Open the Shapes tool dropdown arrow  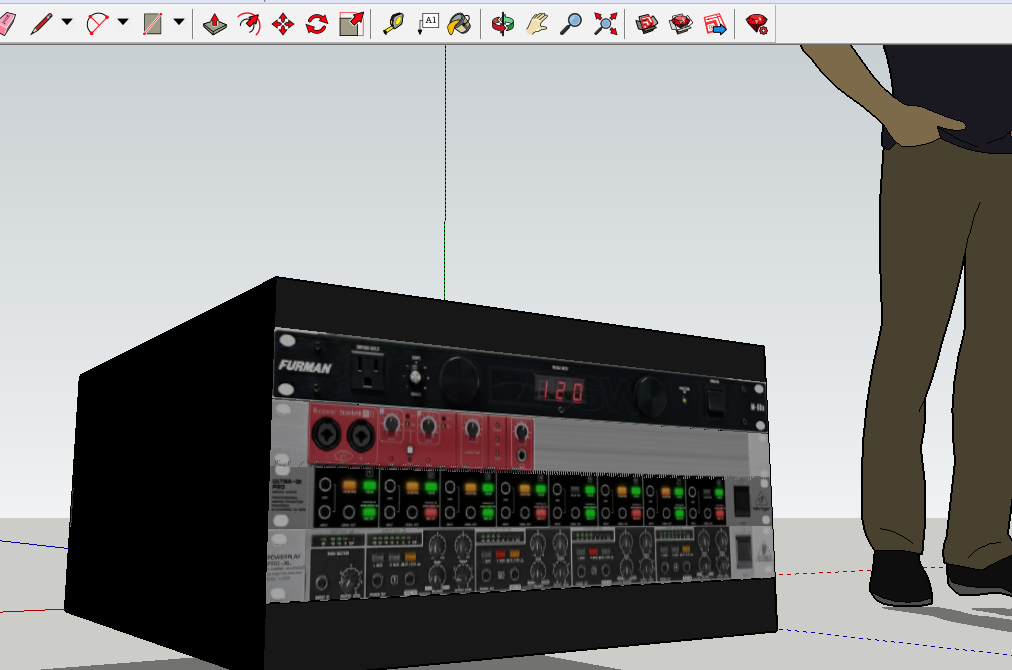[x=179, y=22]
